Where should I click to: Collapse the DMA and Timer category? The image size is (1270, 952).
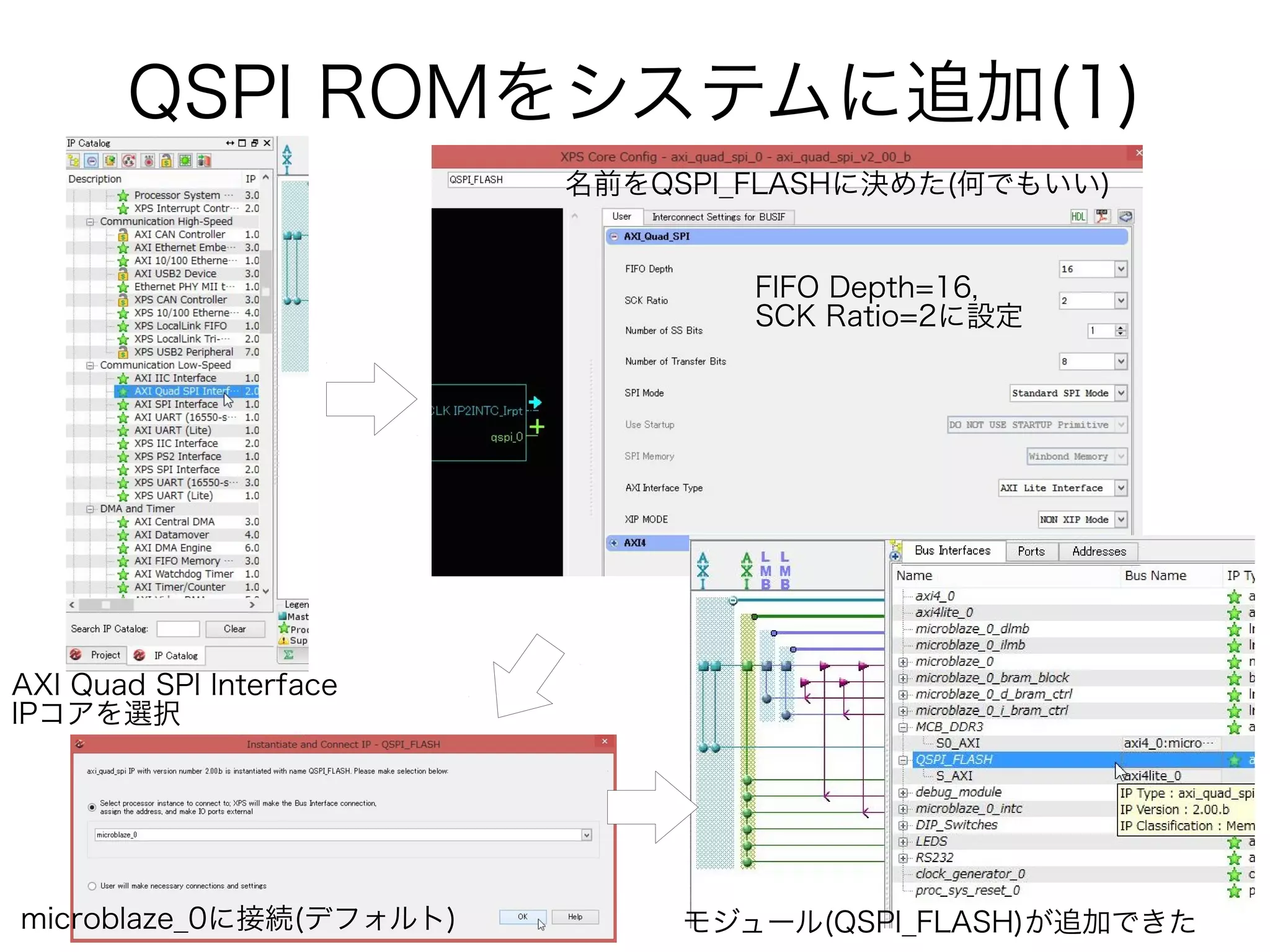[x=90, y=509]
